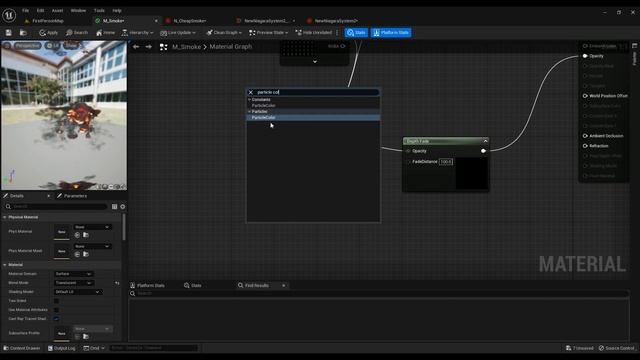Collapse the Depth Fade node
Image resolution: width=640 pixels, height=360 pixels.
[x=485, y=141]
